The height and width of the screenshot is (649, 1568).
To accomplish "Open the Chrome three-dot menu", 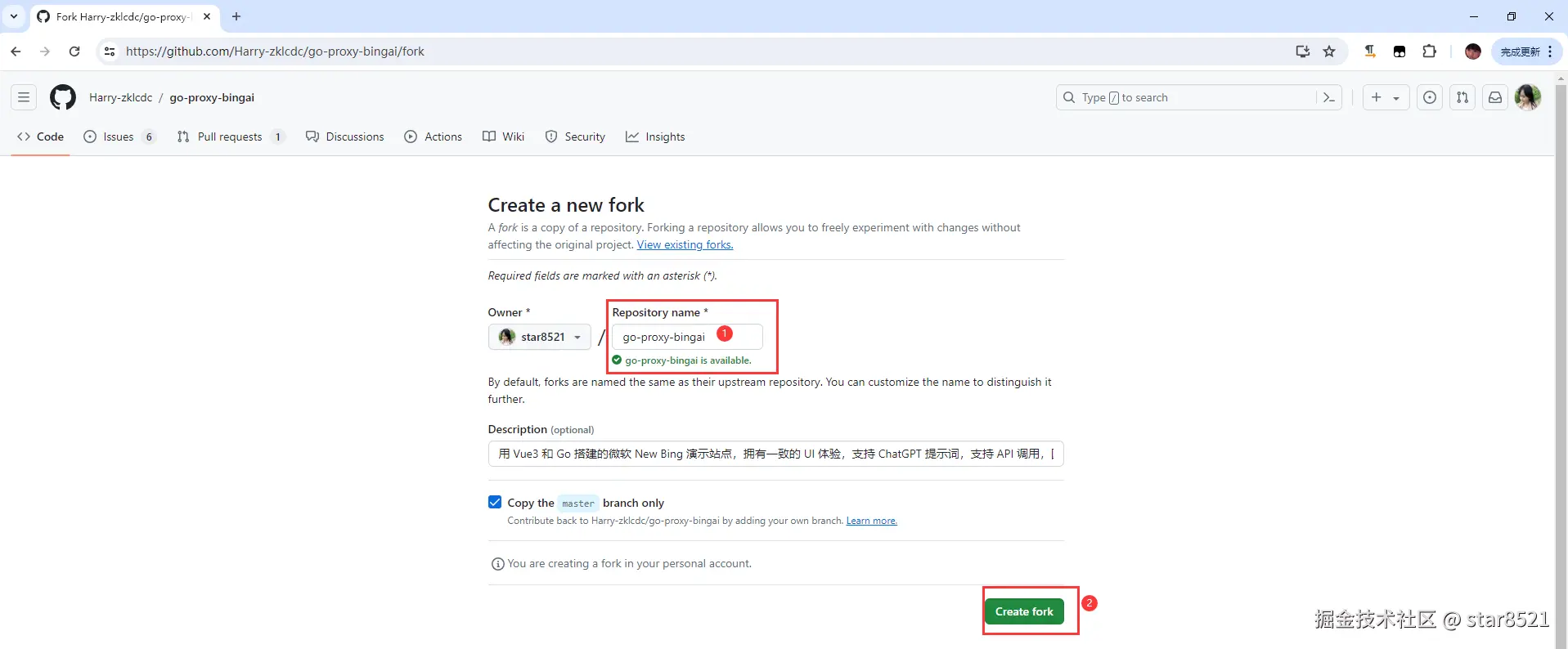I will click(1550, 51).
